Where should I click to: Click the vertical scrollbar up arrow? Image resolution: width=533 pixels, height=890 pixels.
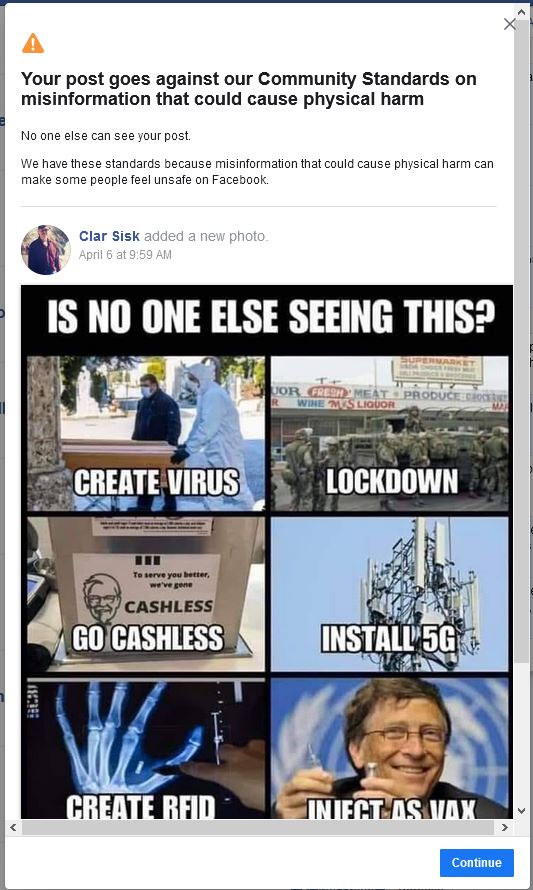pyautogui.click(x=522, y=11)
